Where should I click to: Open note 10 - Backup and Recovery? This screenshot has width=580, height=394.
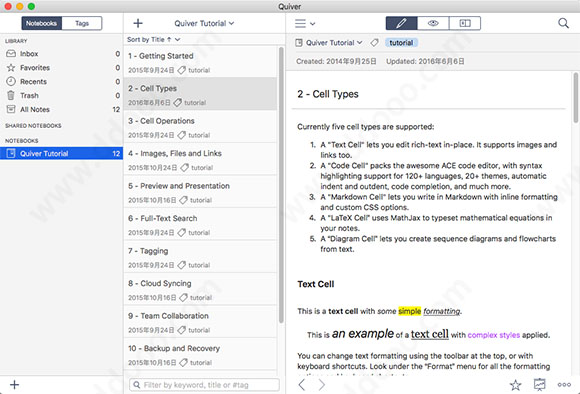pos(200,354)
